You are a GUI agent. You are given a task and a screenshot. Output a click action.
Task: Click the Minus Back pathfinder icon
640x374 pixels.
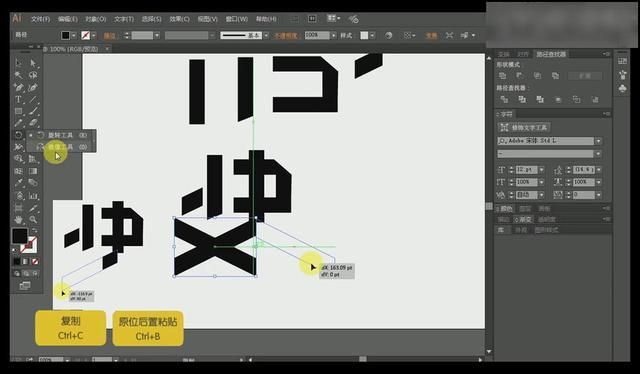[x=595, y=99]
